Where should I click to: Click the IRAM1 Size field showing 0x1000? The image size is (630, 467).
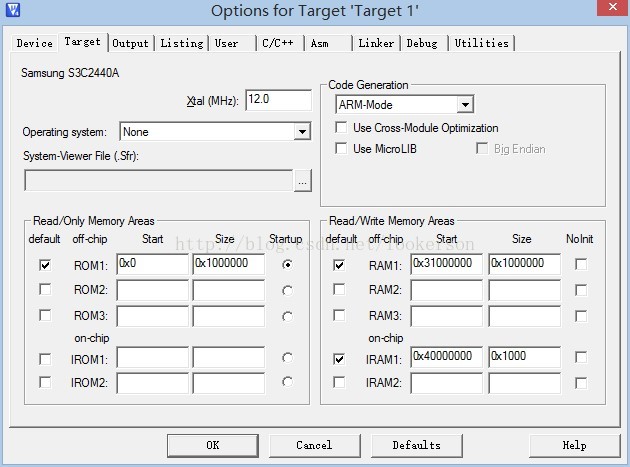(524, 357)
